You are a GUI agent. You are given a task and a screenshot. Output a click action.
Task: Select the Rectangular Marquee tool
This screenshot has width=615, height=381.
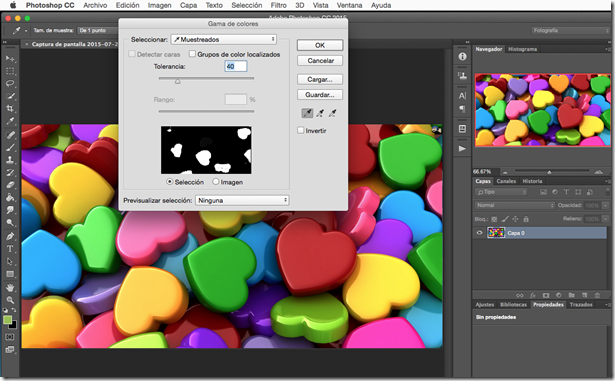pyautogui.click(x=10, y=71)
